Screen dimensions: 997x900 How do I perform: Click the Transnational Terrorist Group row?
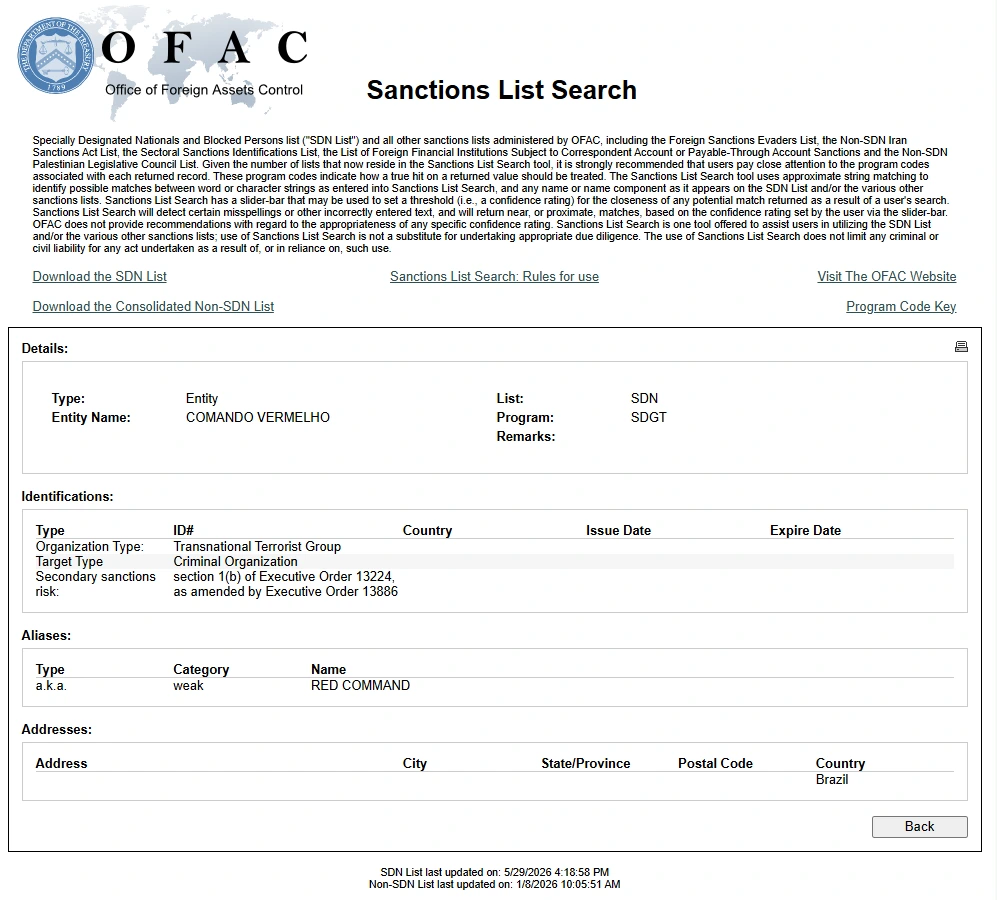(x=495, y=547)
